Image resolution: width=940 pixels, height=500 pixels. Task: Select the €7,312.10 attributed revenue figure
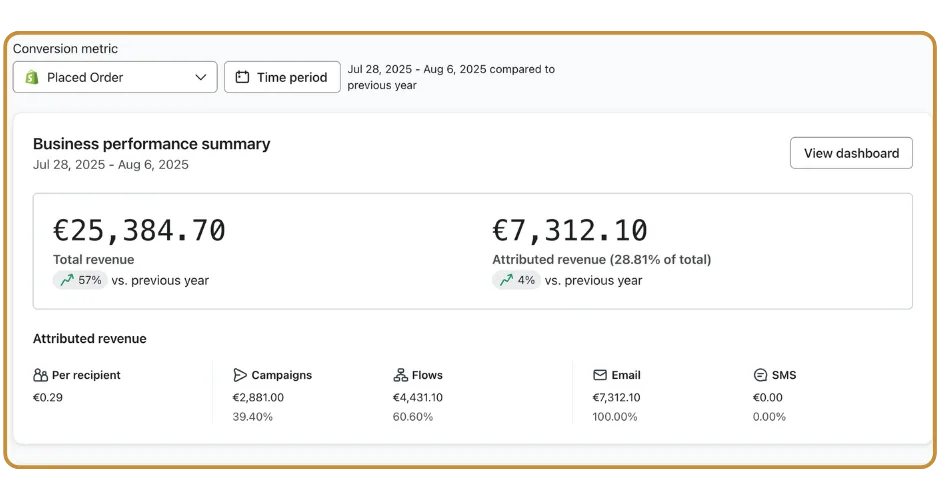(x=570, y=231)
